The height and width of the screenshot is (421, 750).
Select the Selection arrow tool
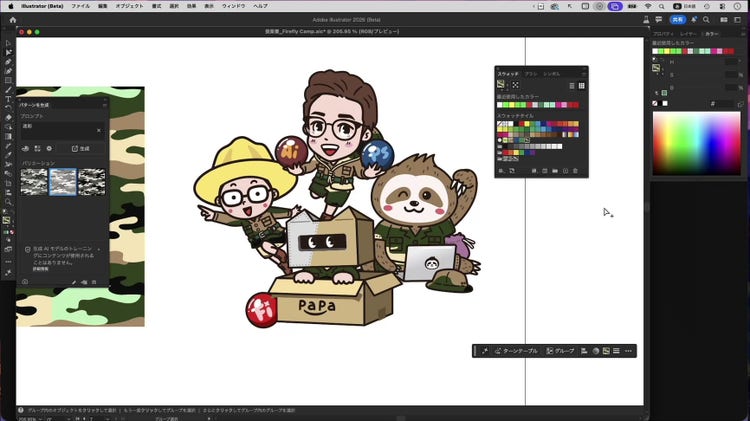(8, 44)
